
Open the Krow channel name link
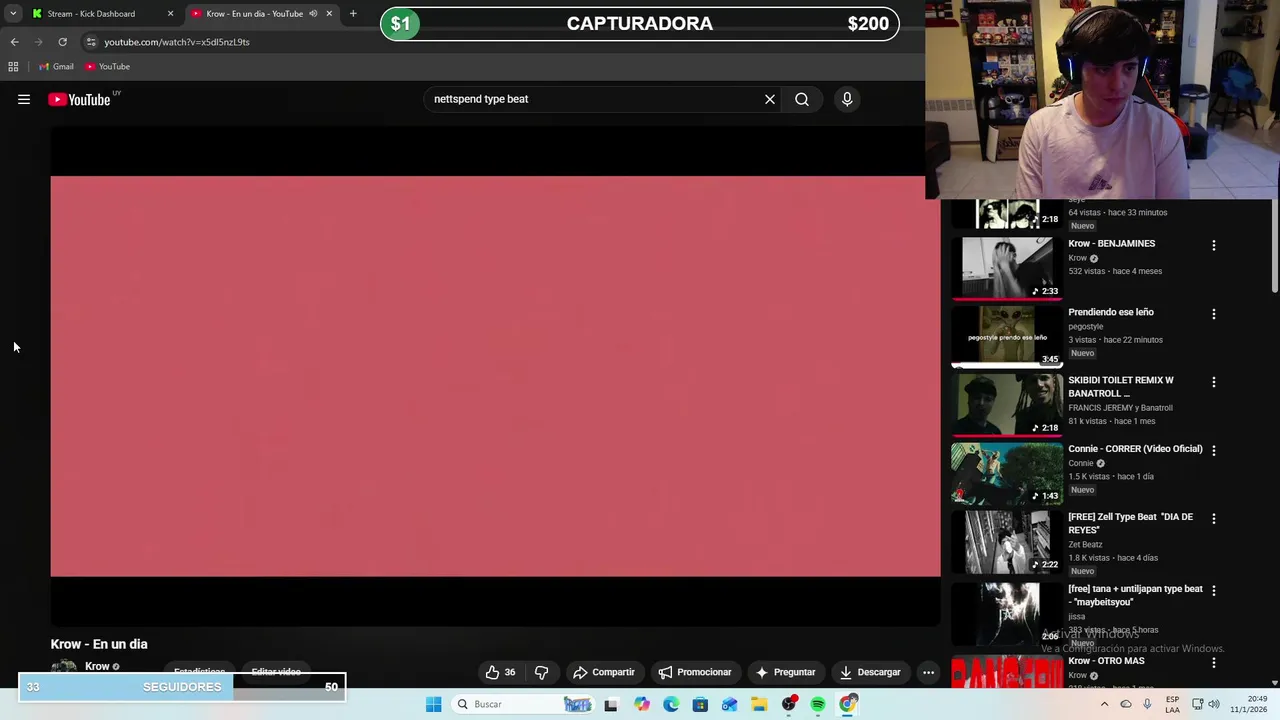(97, 666)
